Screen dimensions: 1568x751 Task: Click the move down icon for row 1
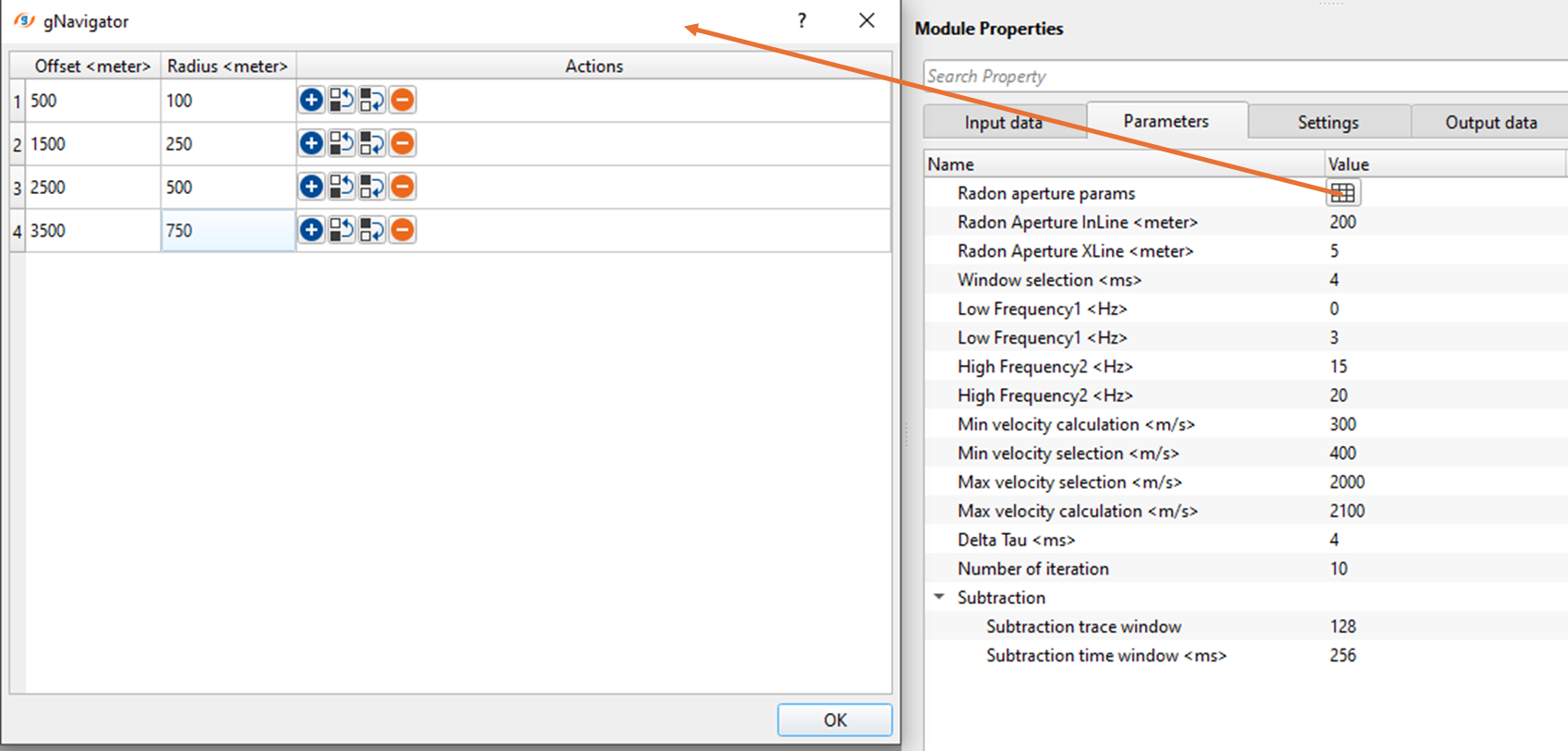click(372, 100)
